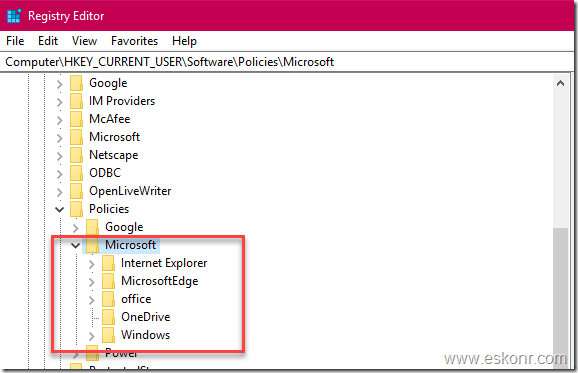Select the Netscape folder icon
The height and width of the screenshot is (373, 578).
pyautogui.click(x=76, y=155)
